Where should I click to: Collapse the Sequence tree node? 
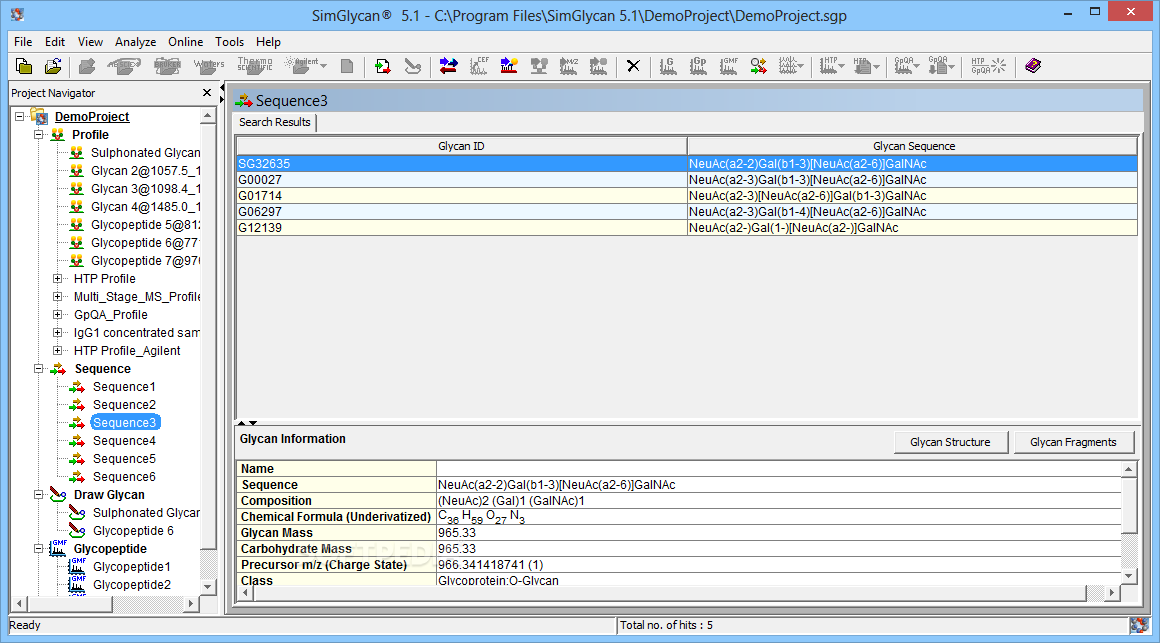click(38, 368)
